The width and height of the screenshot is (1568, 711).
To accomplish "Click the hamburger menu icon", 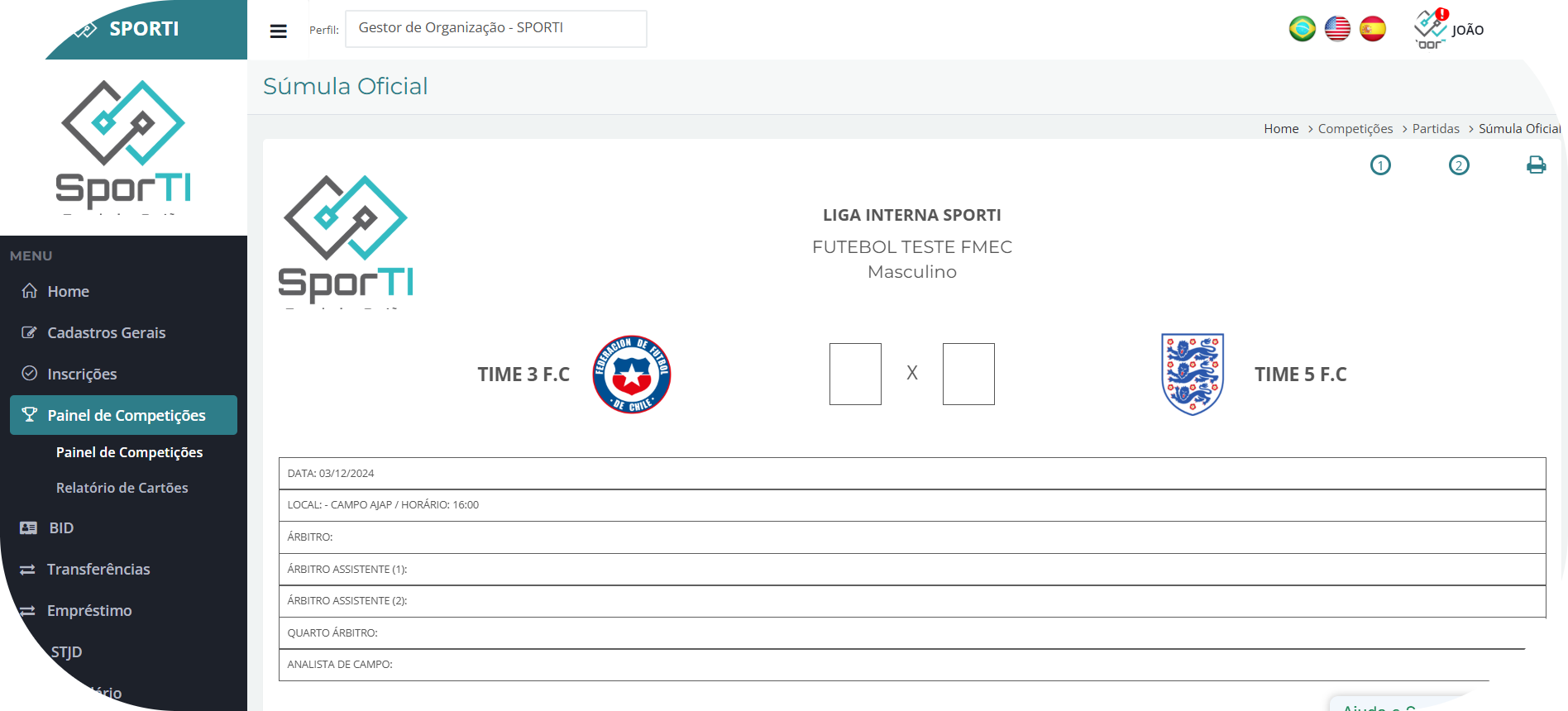I will click(278, 31).
